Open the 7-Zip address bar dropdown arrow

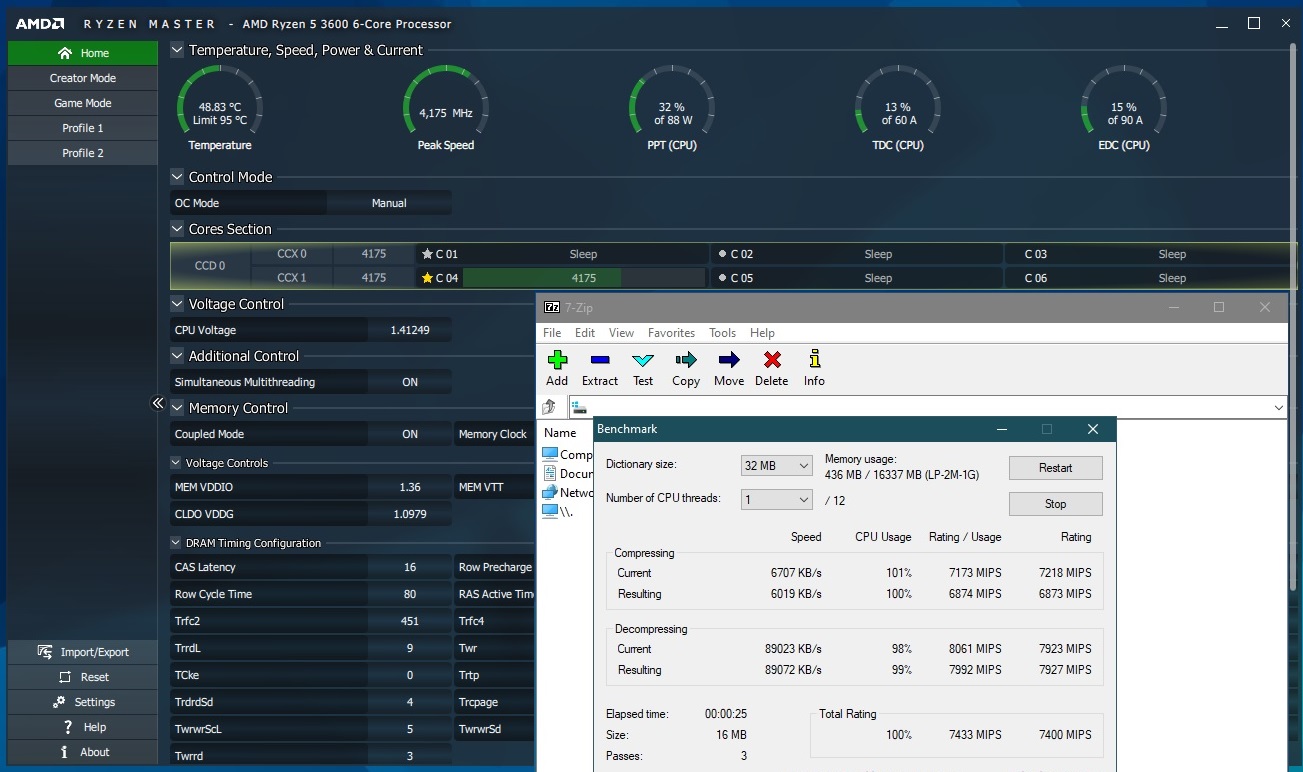(1278, 407)
